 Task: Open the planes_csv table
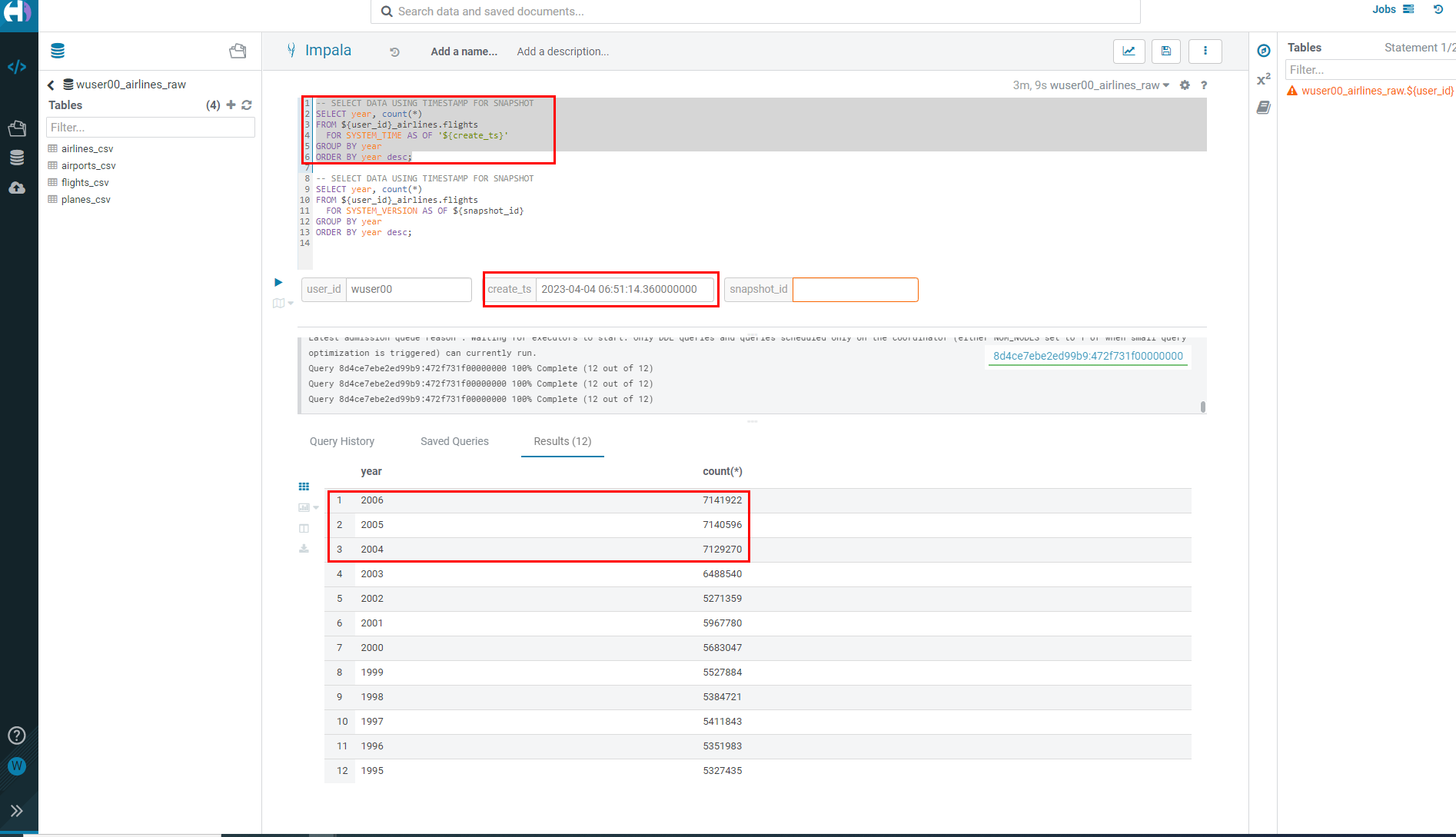86,199
